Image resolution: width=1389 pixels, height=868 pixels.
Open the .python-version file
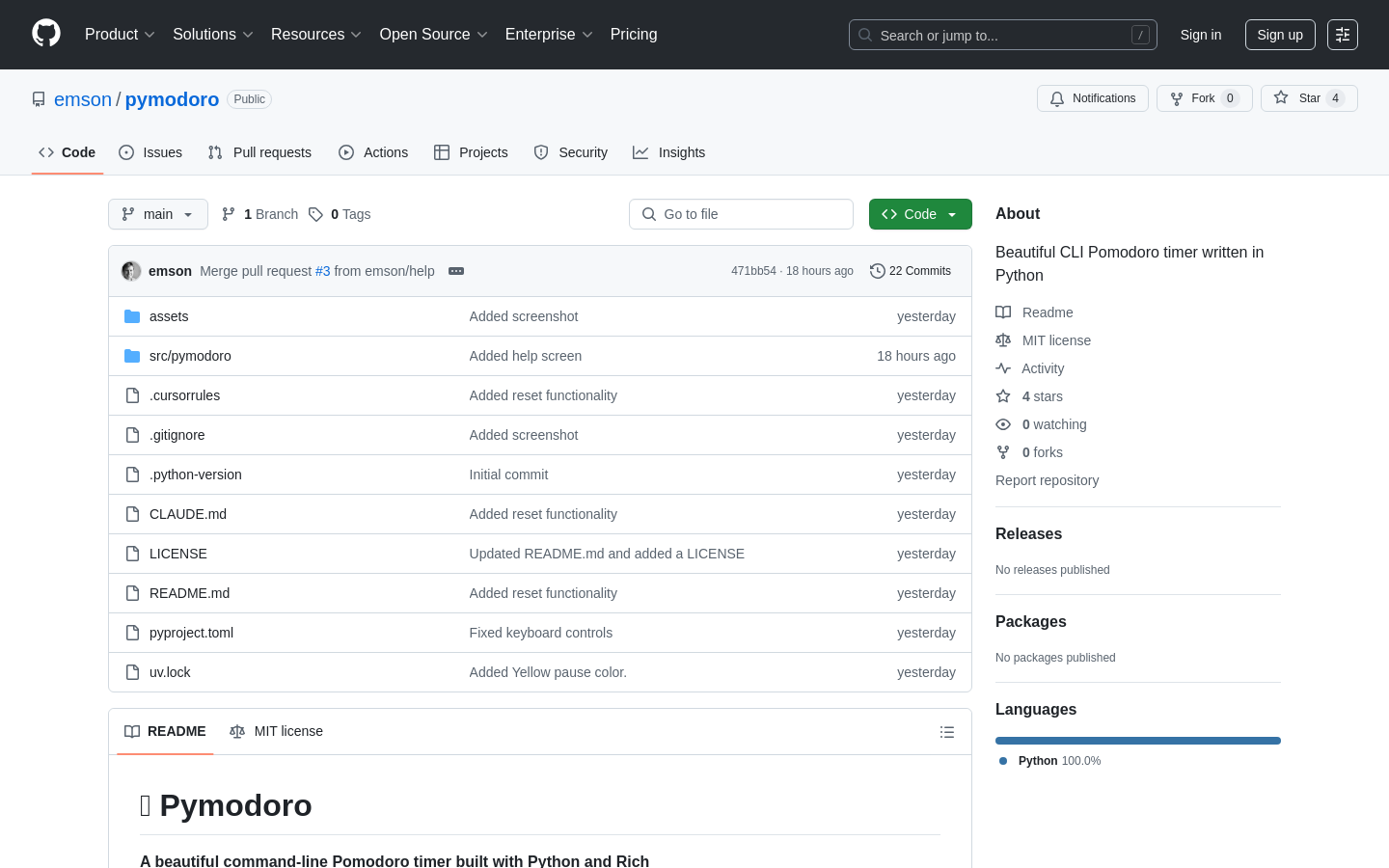pos(196,475)
